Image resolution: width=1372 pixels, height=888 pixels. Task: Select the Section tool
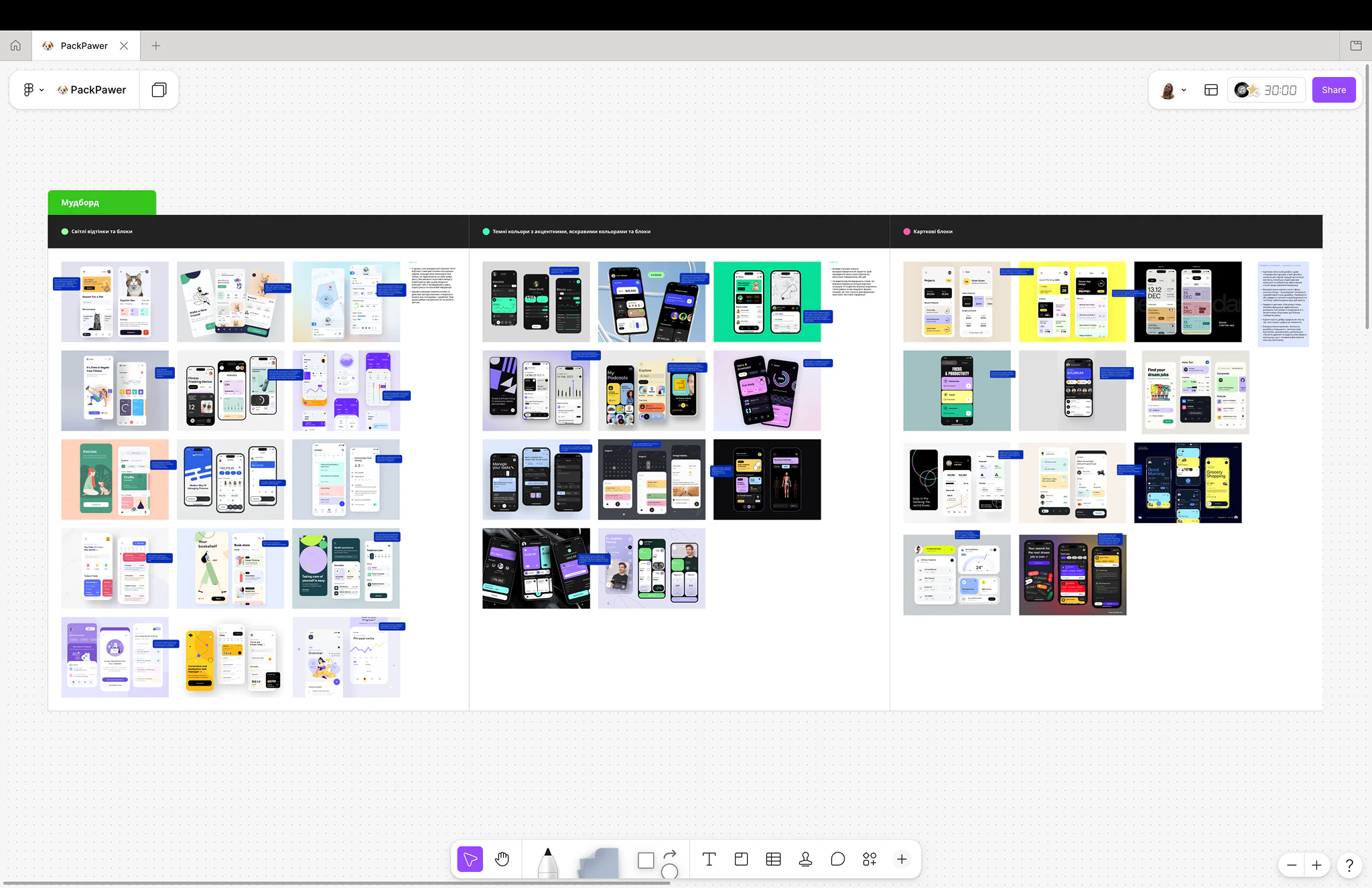pos(741,859)
